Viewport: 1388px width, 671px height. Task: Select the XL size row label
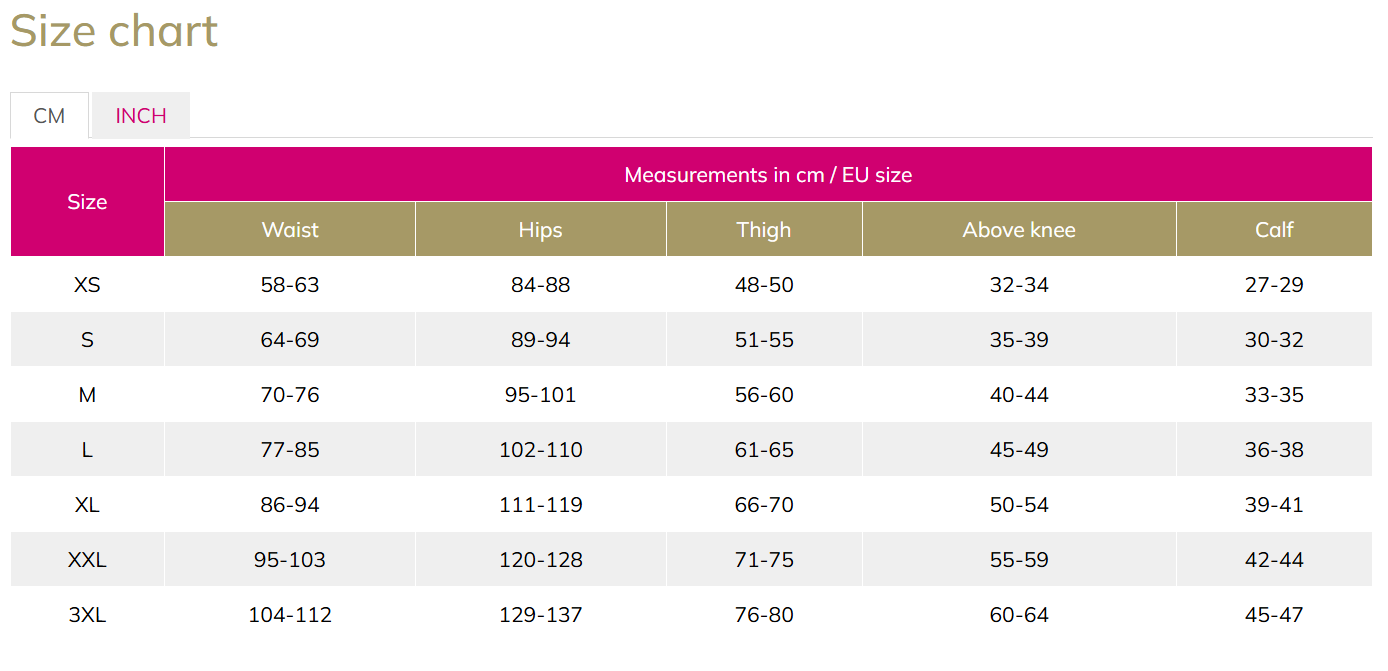87,505
